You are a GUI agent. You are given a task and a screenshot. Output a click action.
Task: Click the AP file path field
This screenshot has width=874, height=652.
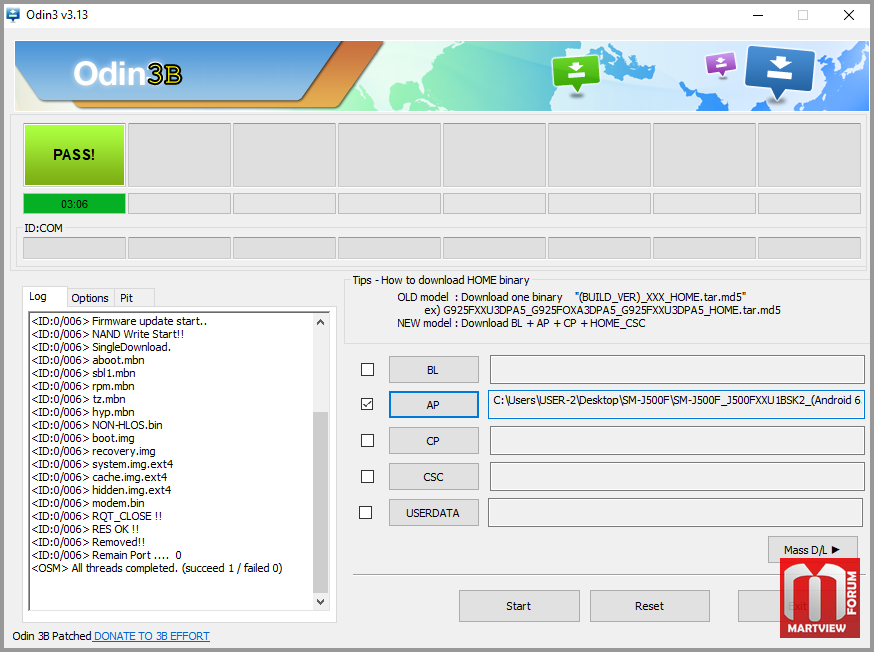click(x=676, y=405)
